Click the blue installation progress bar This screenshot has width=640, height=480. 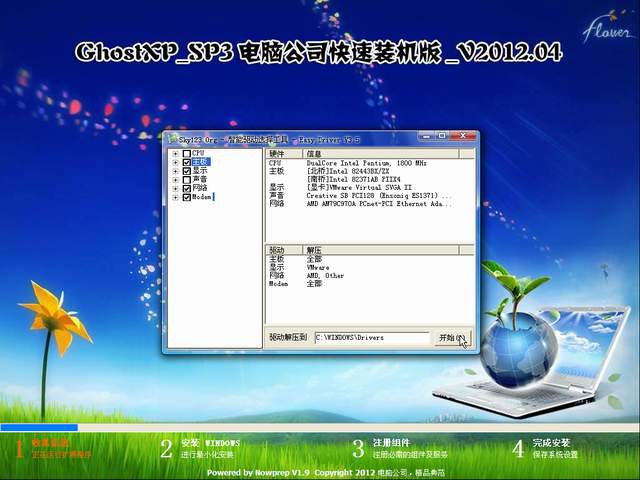(x=40, y=426)
